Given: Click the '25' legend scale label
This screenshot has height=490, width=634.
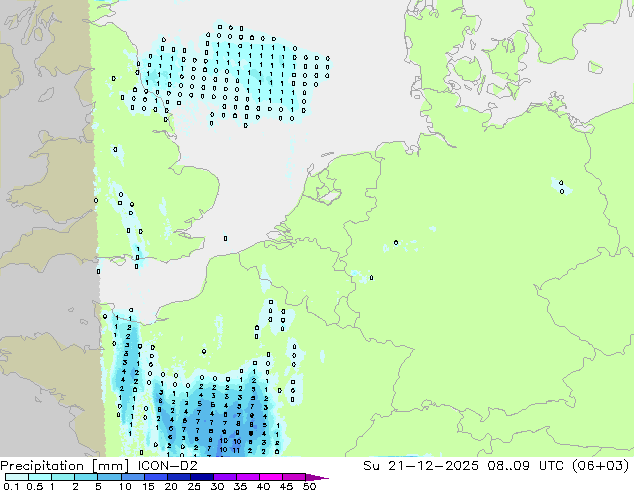Looking at the screenshot, I should [194, 486].
